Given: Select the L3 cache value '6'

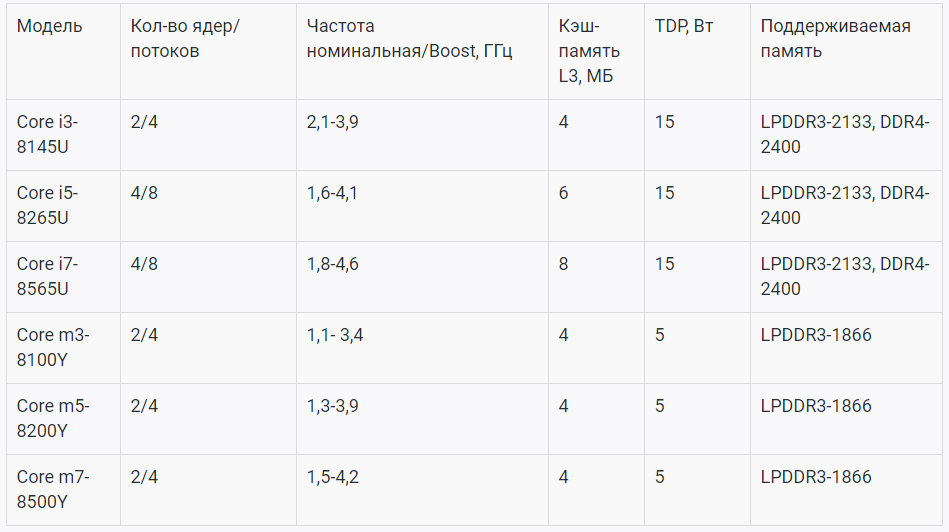Looking at the screenshot, I should (x=563, y=193).
